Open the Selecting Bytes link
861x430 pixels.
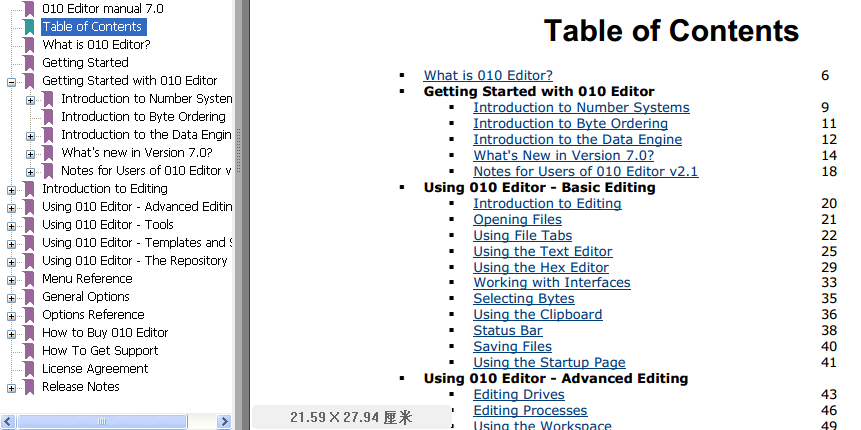coord(524,299)
